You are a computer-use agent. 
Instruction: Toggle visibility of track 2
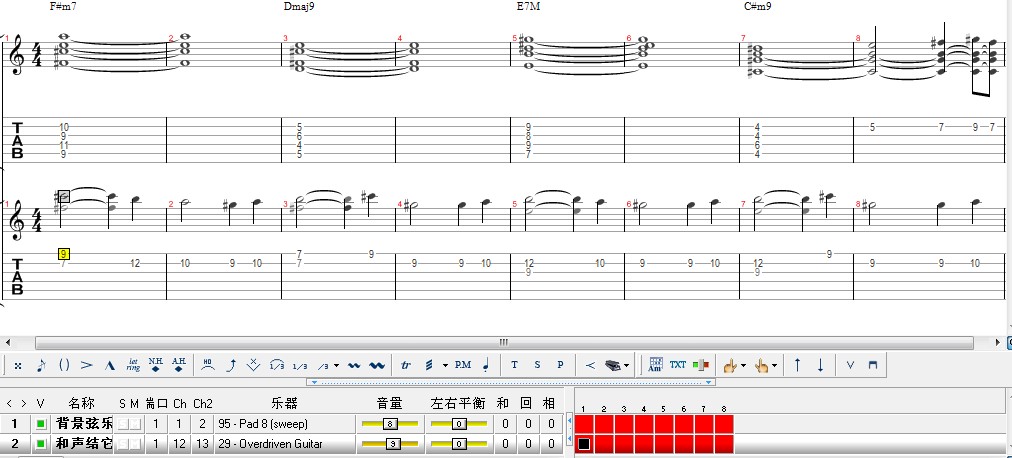tap(41, 443)
